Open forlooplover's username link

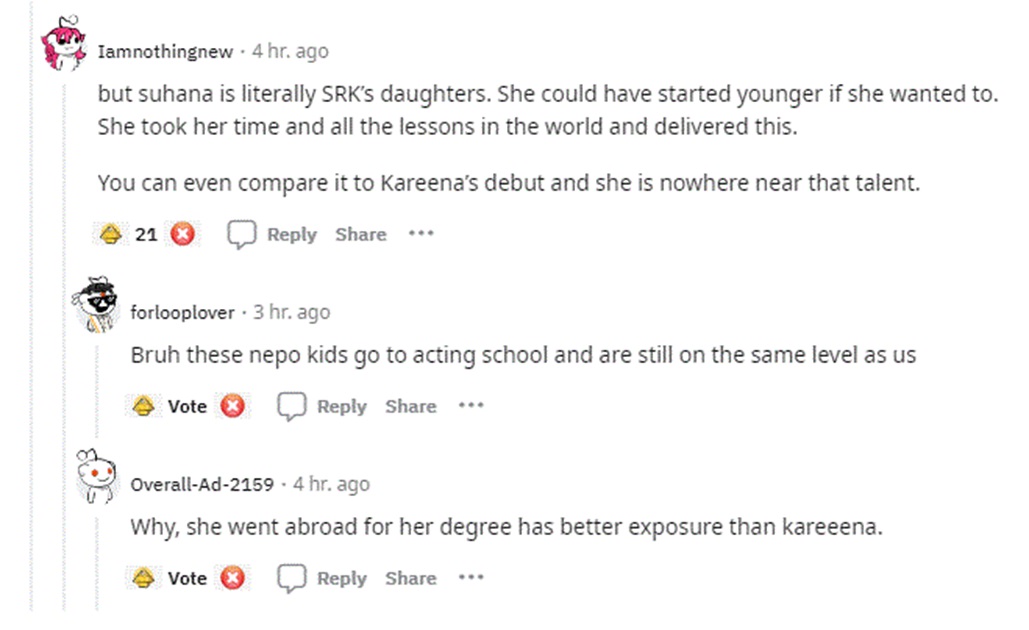point(182,313)
